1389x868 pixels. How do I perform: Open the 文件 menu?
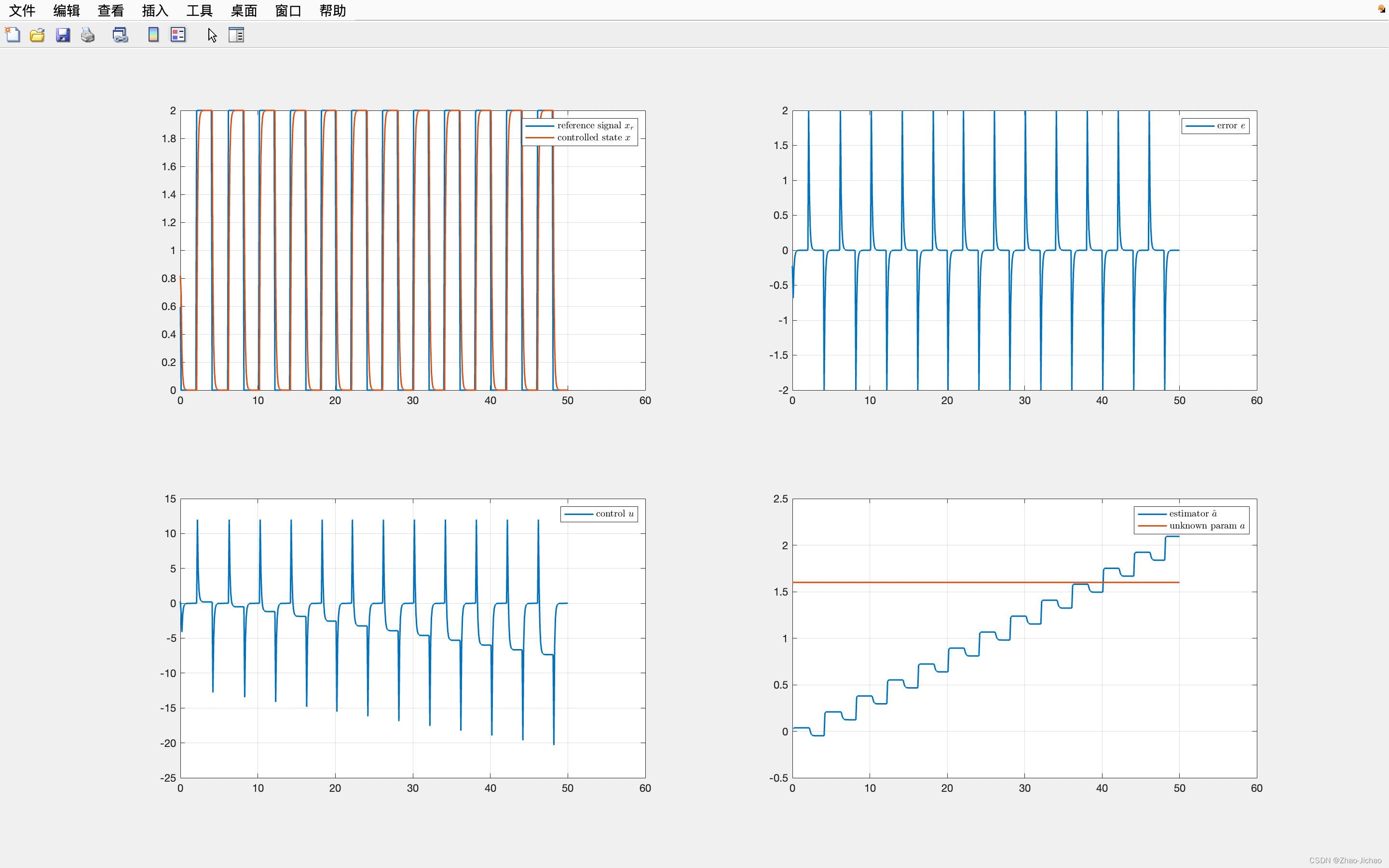point(22,10)
